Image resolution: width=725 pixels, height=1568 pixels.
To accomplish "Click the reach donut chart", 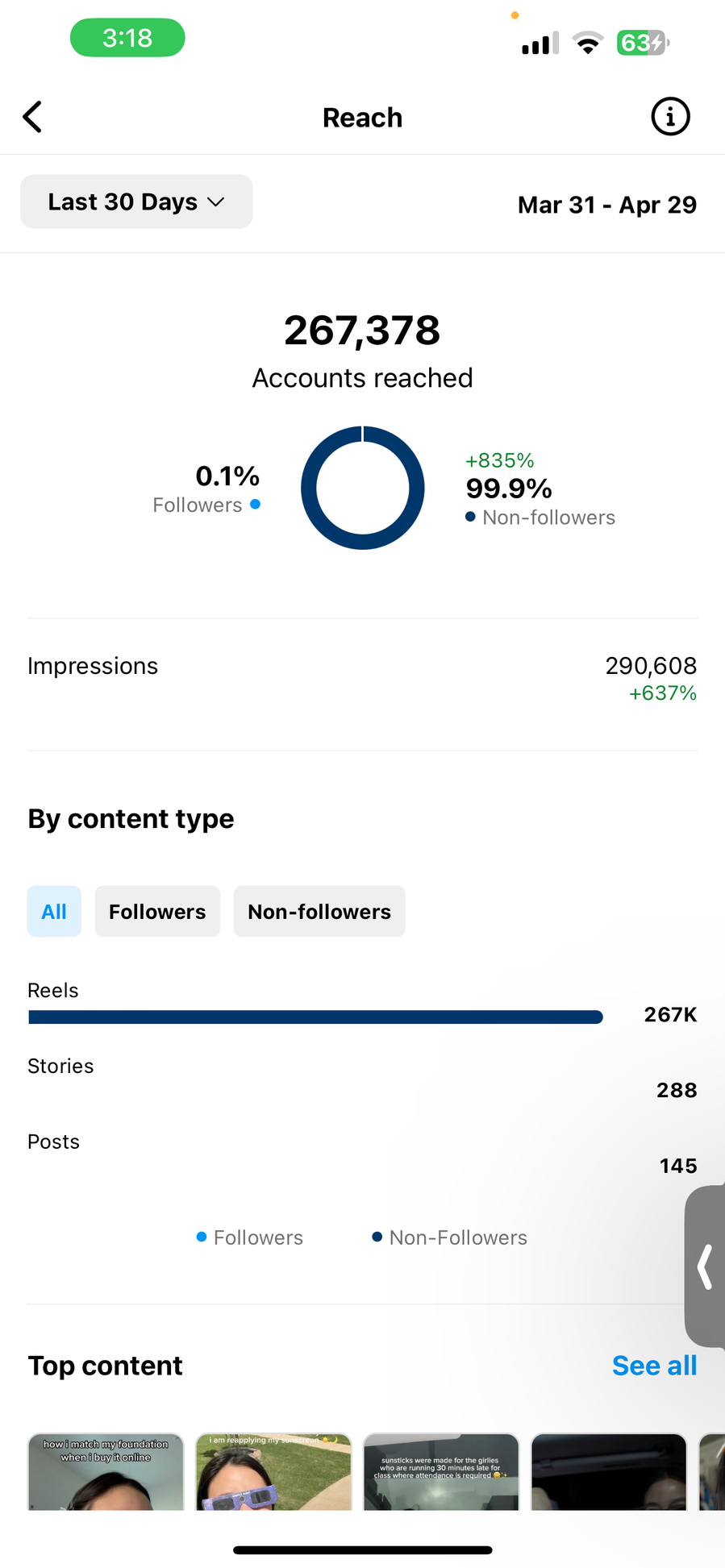I will click(x=363, y=488).
